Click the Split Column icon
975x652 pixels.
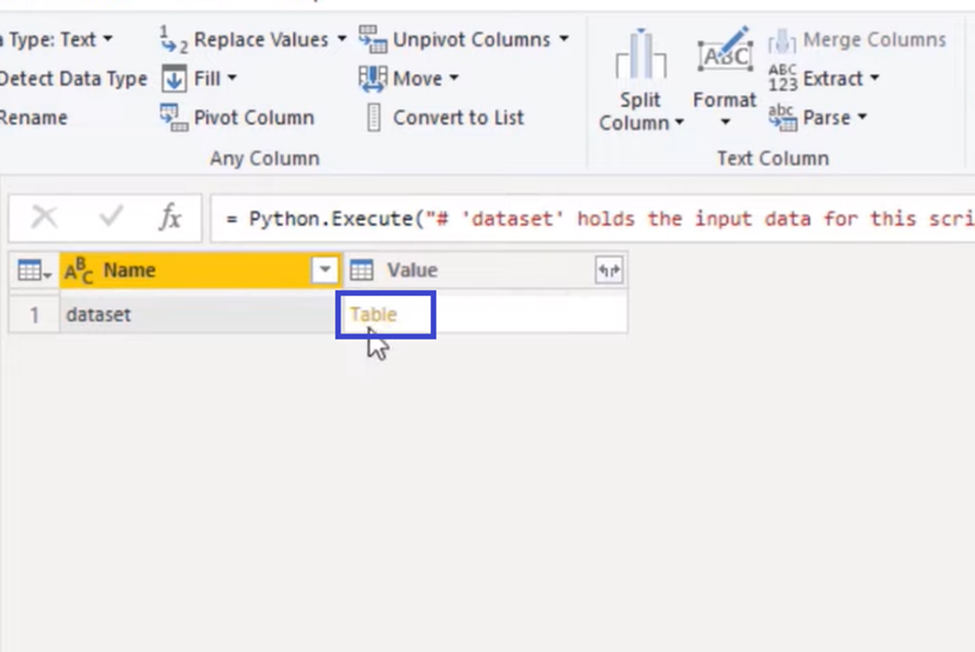[640, 55]
